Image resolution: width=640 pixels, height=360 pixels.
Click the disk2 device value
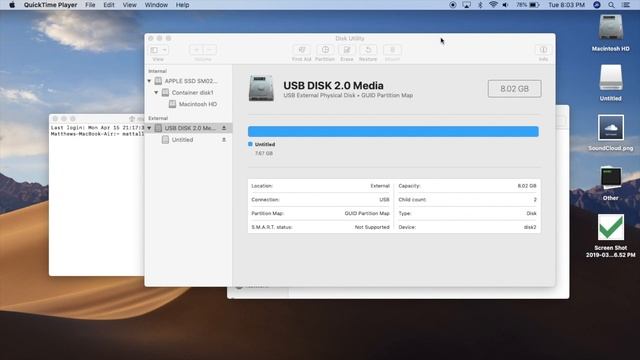[x=530, y=227]
